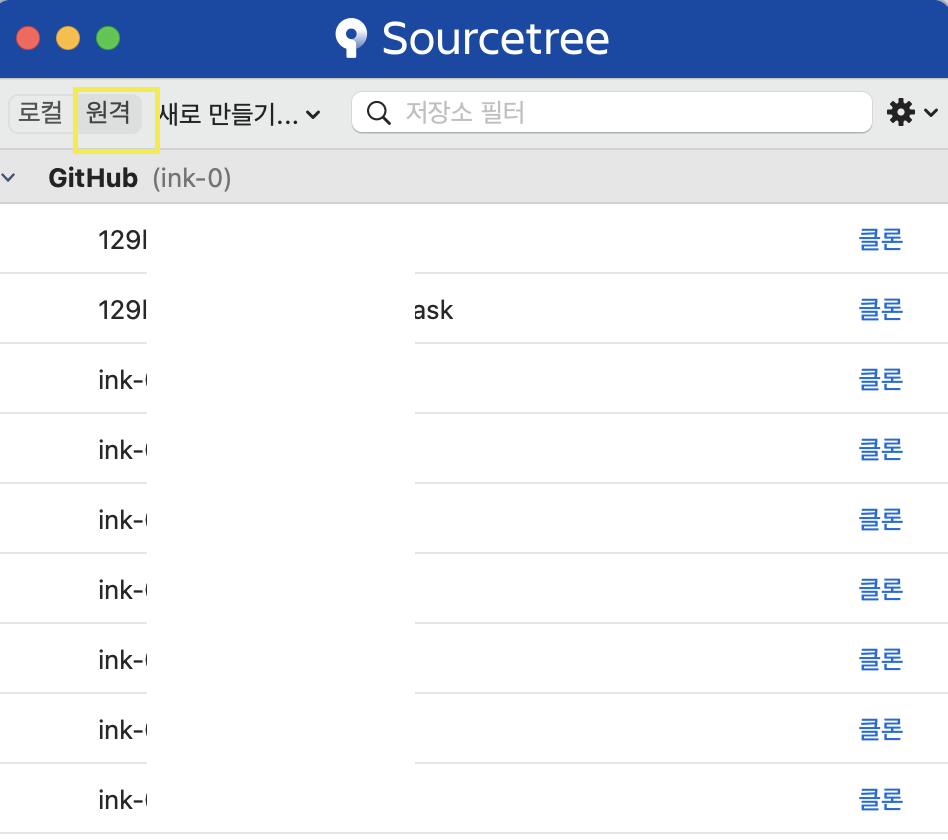Image resolution: width=948 pixels, height=840 pixels.
Task: Click the GitHub account header label
Action: [x=93, y=178]
